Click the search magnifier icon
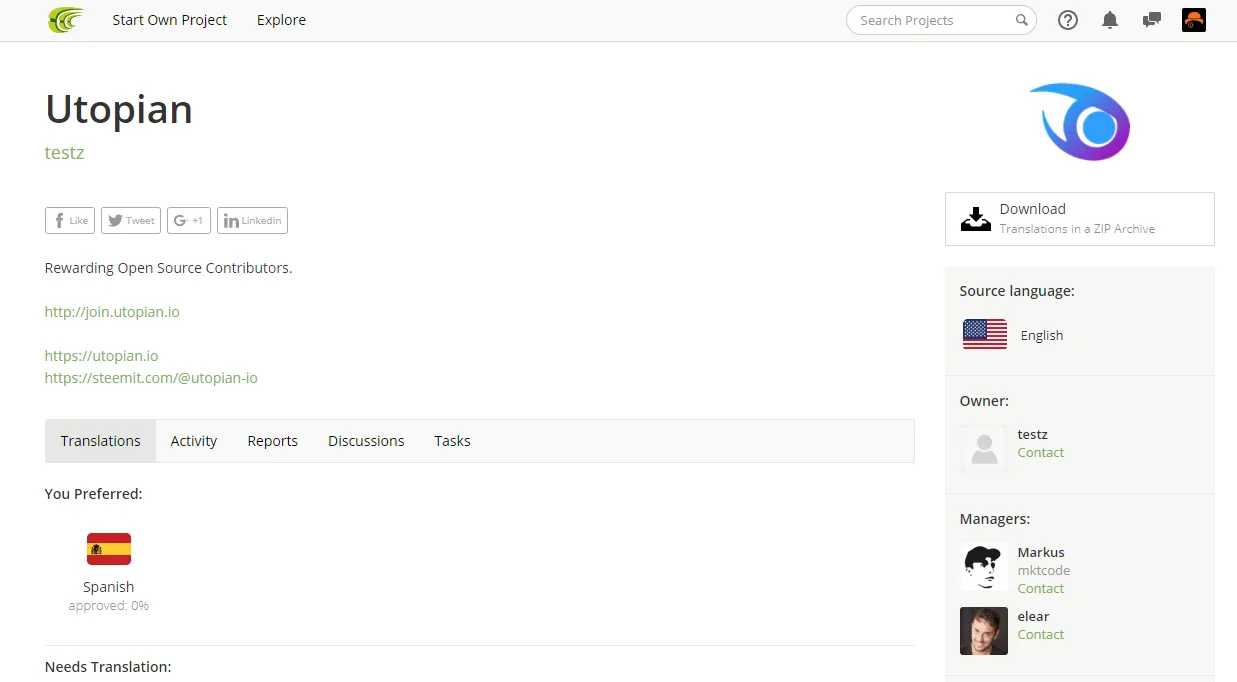The image size is (1237, 682). coord(1022,20)
